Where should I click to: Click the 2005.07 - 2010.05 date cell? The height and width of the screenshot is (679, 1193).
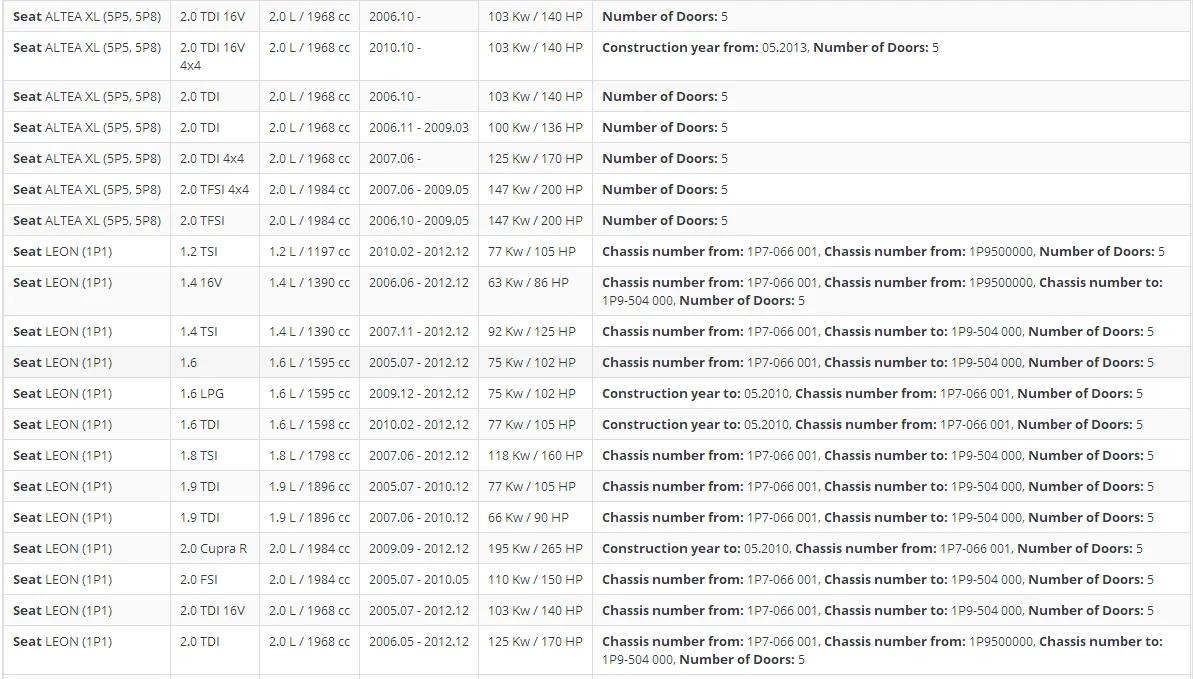418,580
